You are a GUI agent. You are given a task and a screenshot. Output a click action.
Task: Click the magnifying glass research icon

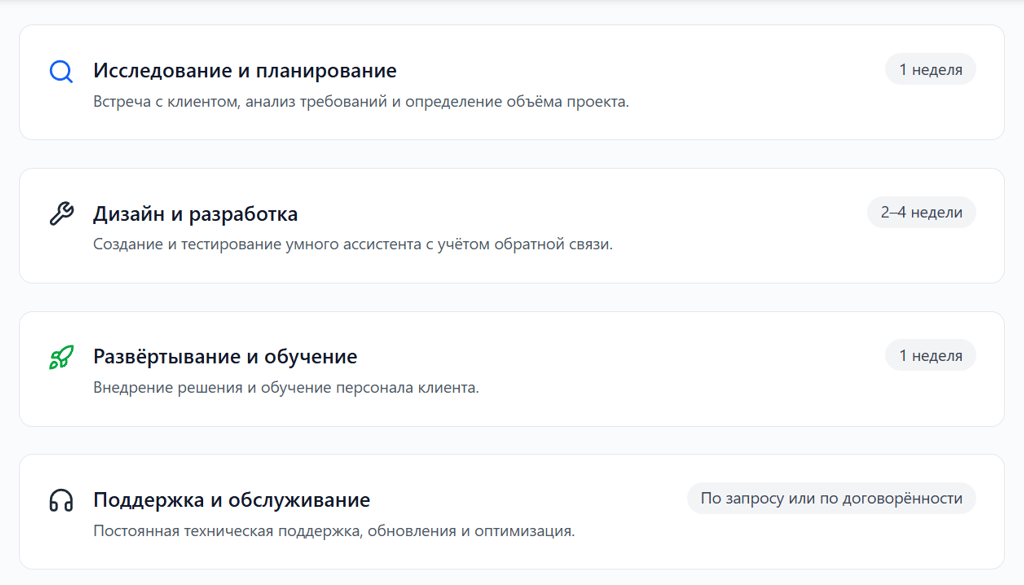tap(61, 72)
